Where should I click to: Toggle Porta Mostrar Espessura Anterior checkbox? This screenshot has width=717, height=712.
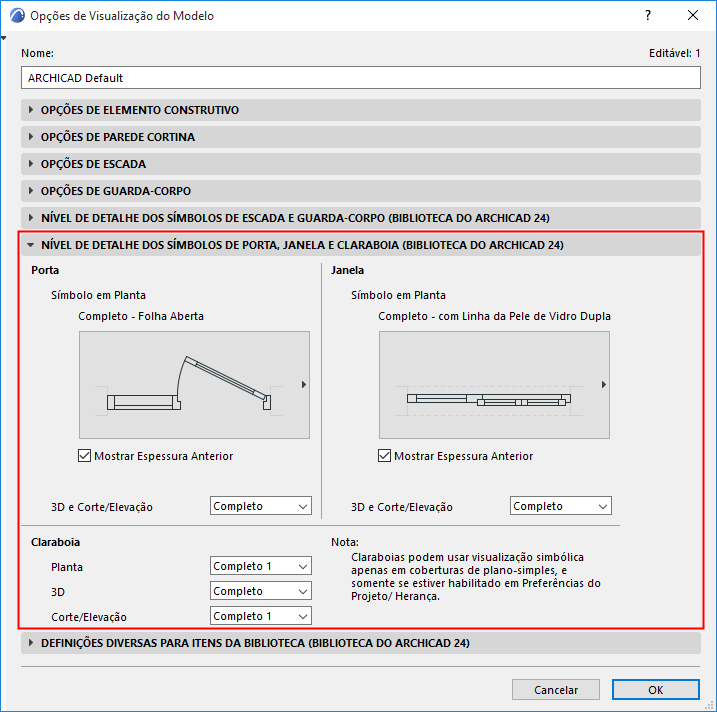(x=85, y=456)
